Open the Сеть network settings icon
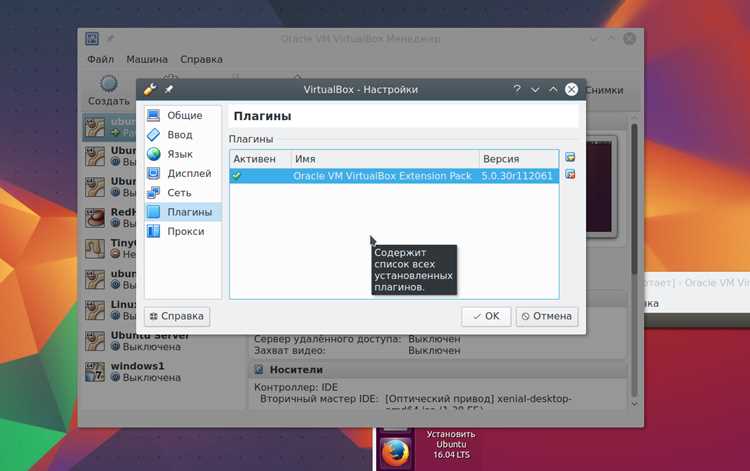The image size is (750, 471). click(x=154, y=193)
